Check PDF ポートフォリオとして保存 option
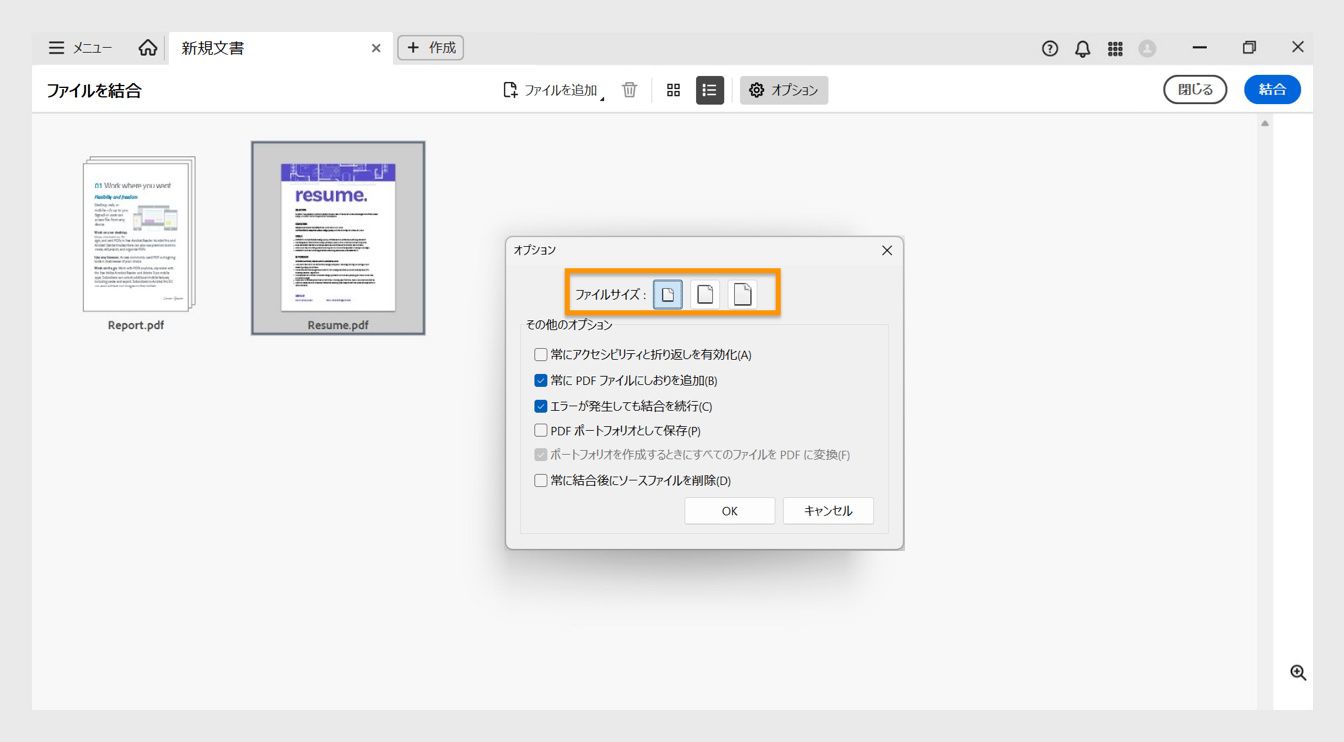The width and height of the screenshot is (1344, 742). 540,429
